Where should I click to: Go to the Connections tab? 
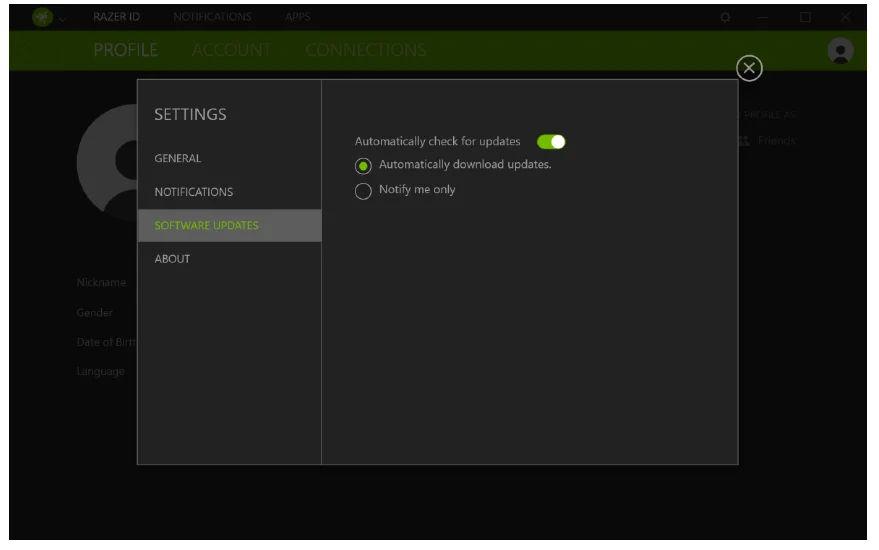[366, 50]
